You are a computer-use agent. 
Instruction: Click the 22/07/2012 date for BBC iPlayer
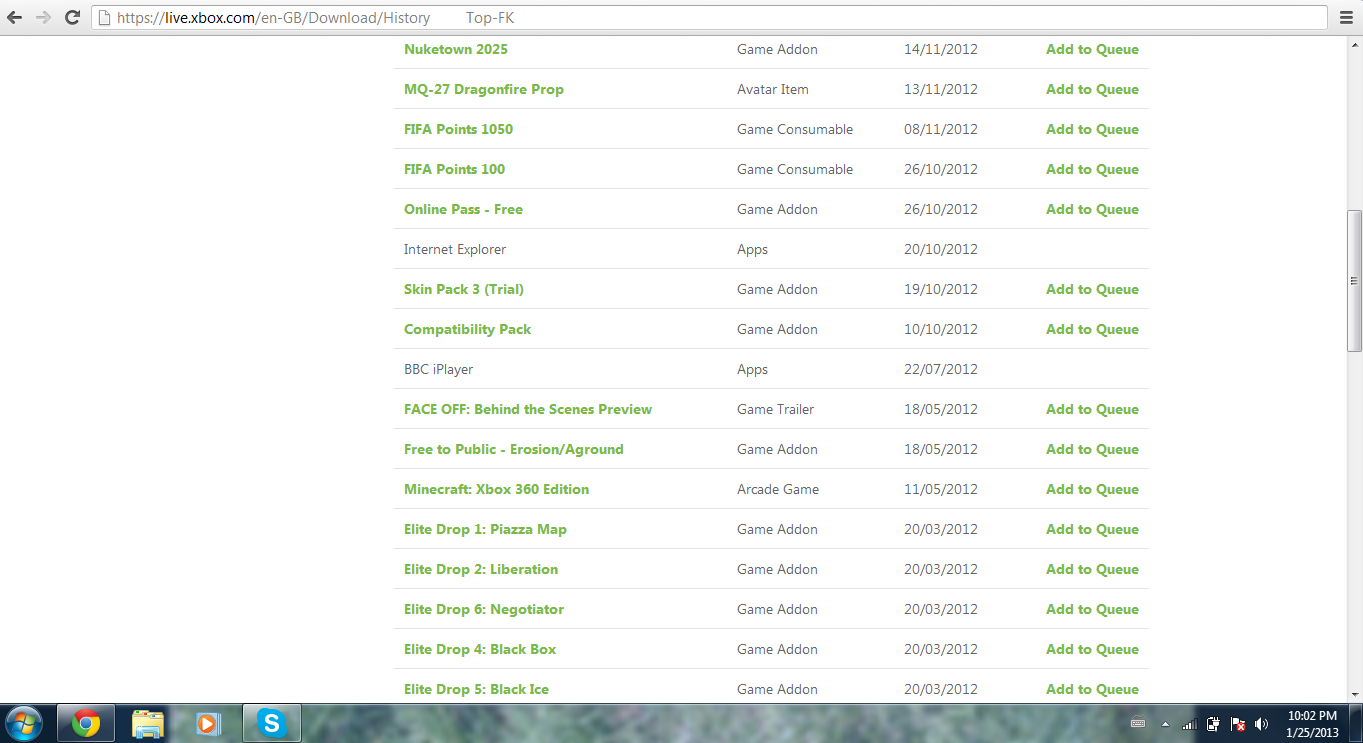(x=941, y=369)
